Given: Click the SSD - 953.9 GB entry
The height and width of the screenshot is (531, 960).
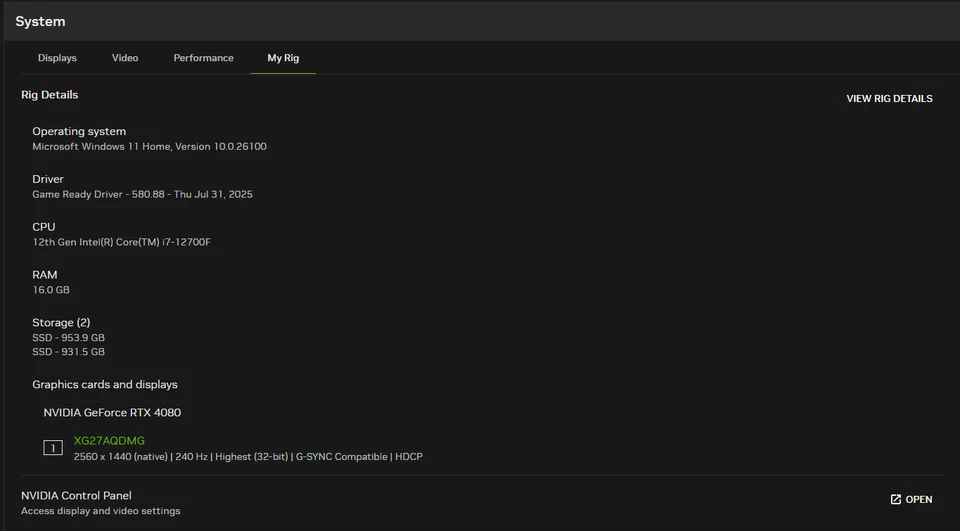Looking at the screenshot, I should pyautogui.click(x=69, y=337).
